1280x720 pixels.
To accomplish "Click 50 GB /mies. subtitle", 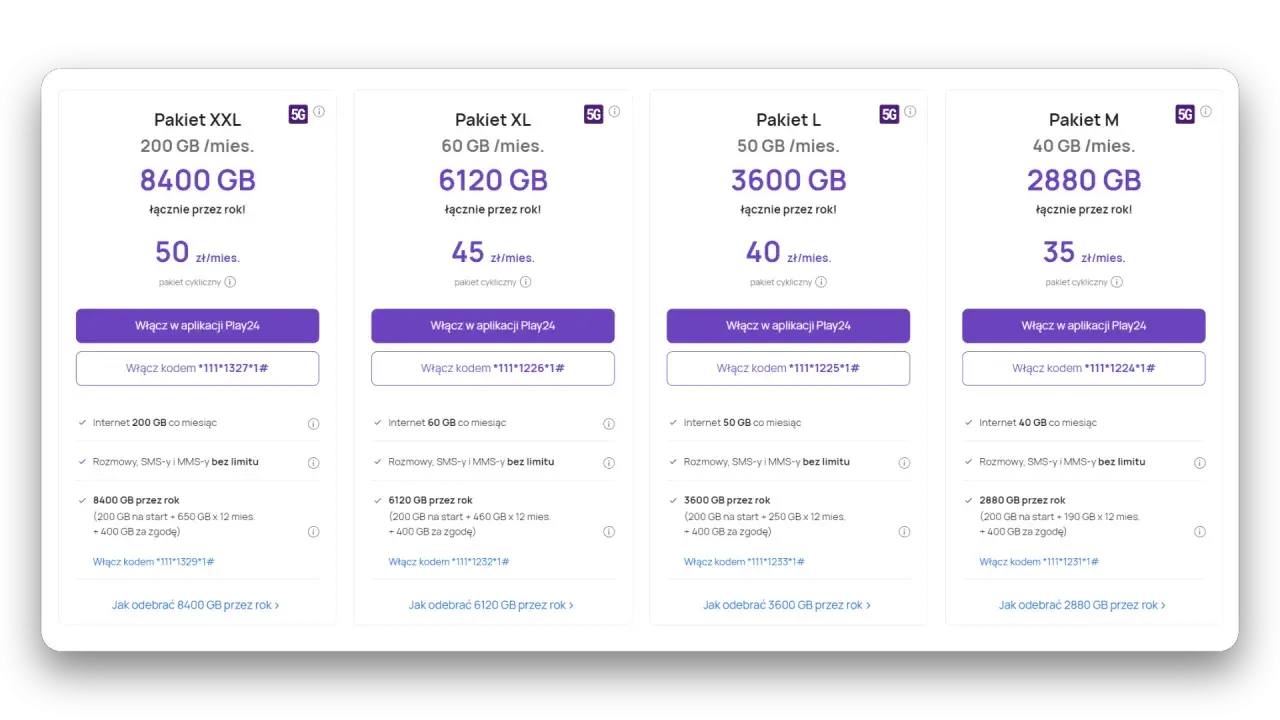I will 788,146.
